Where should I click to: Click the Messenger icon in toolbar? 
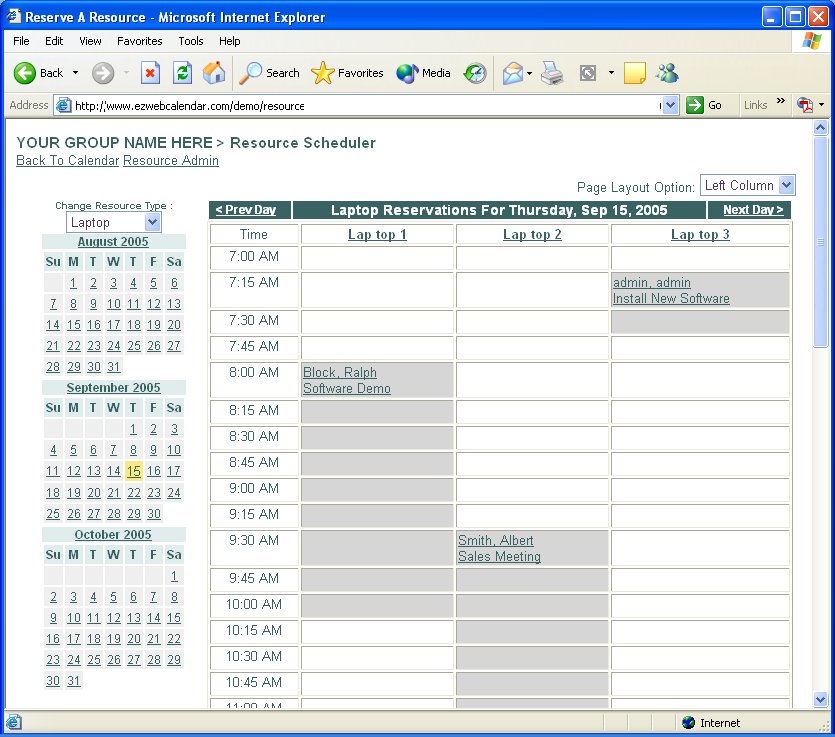point(667,73)
